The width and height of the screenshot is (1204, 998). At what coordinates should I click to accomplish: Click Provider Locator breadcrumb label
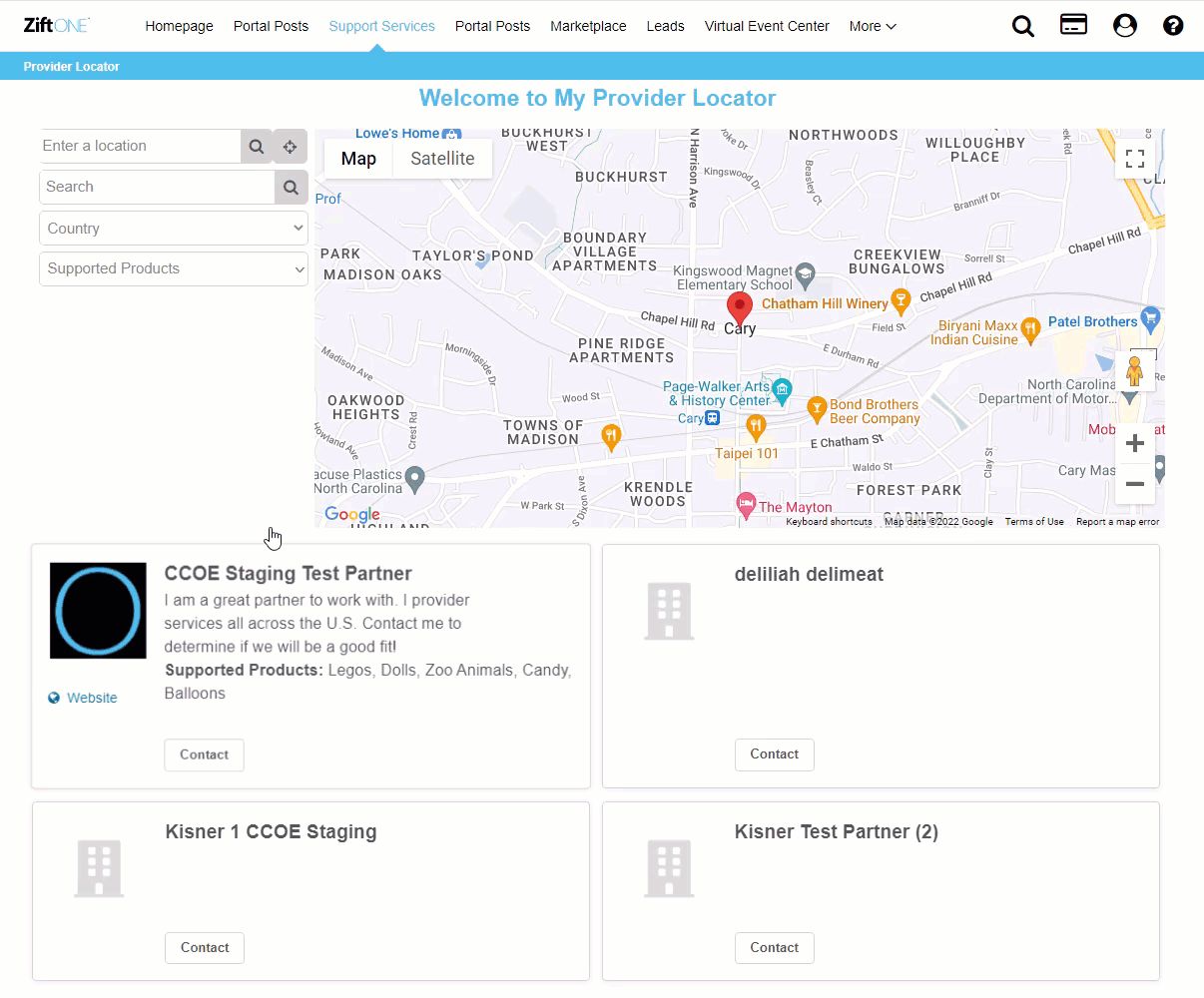click(72, 67)
